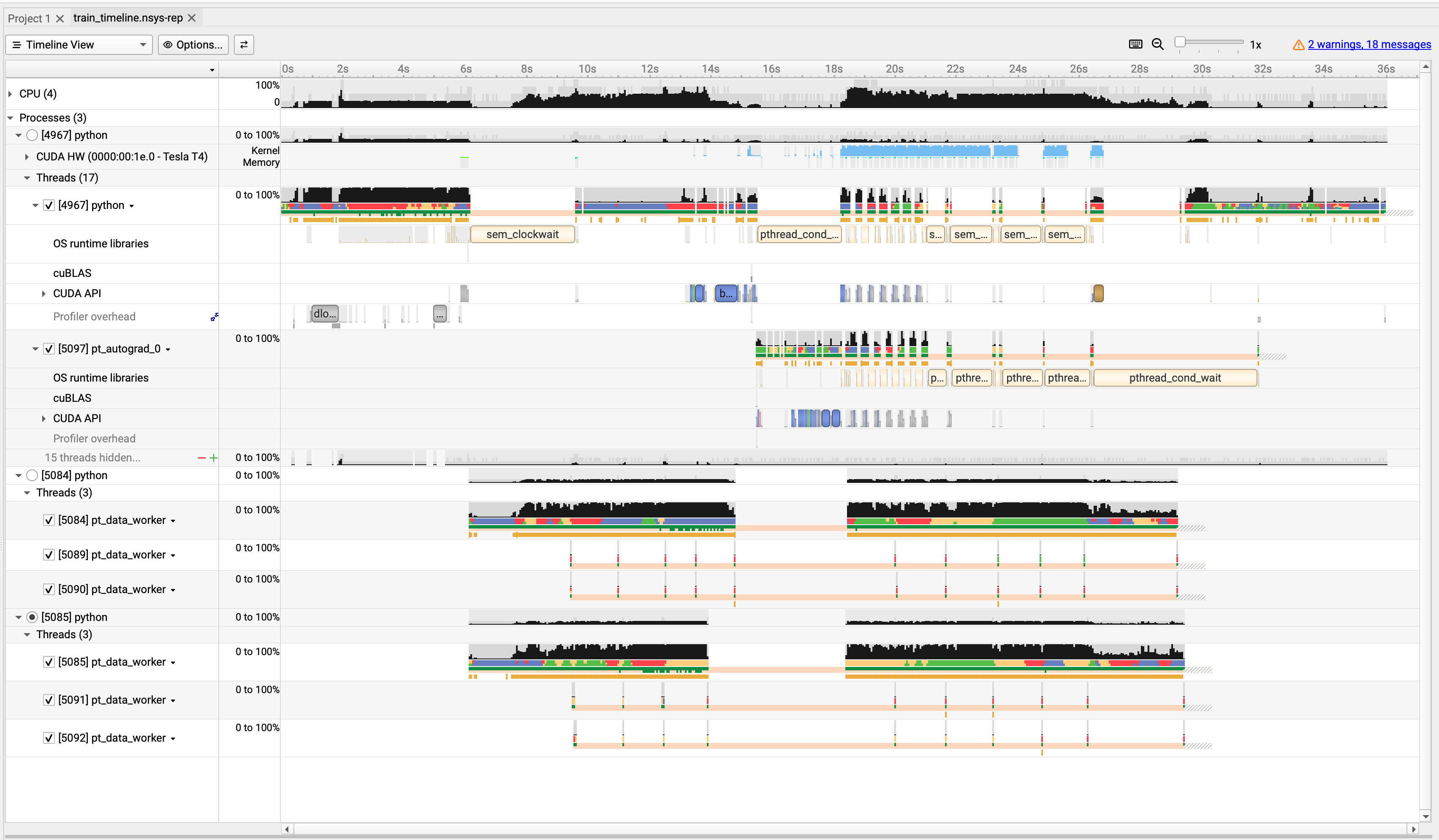Uncheck the [5089] pt_data_worker checkbox
Image resolution: width=1439 pixels, height=840 pixels.
click(x=49, y=555)
